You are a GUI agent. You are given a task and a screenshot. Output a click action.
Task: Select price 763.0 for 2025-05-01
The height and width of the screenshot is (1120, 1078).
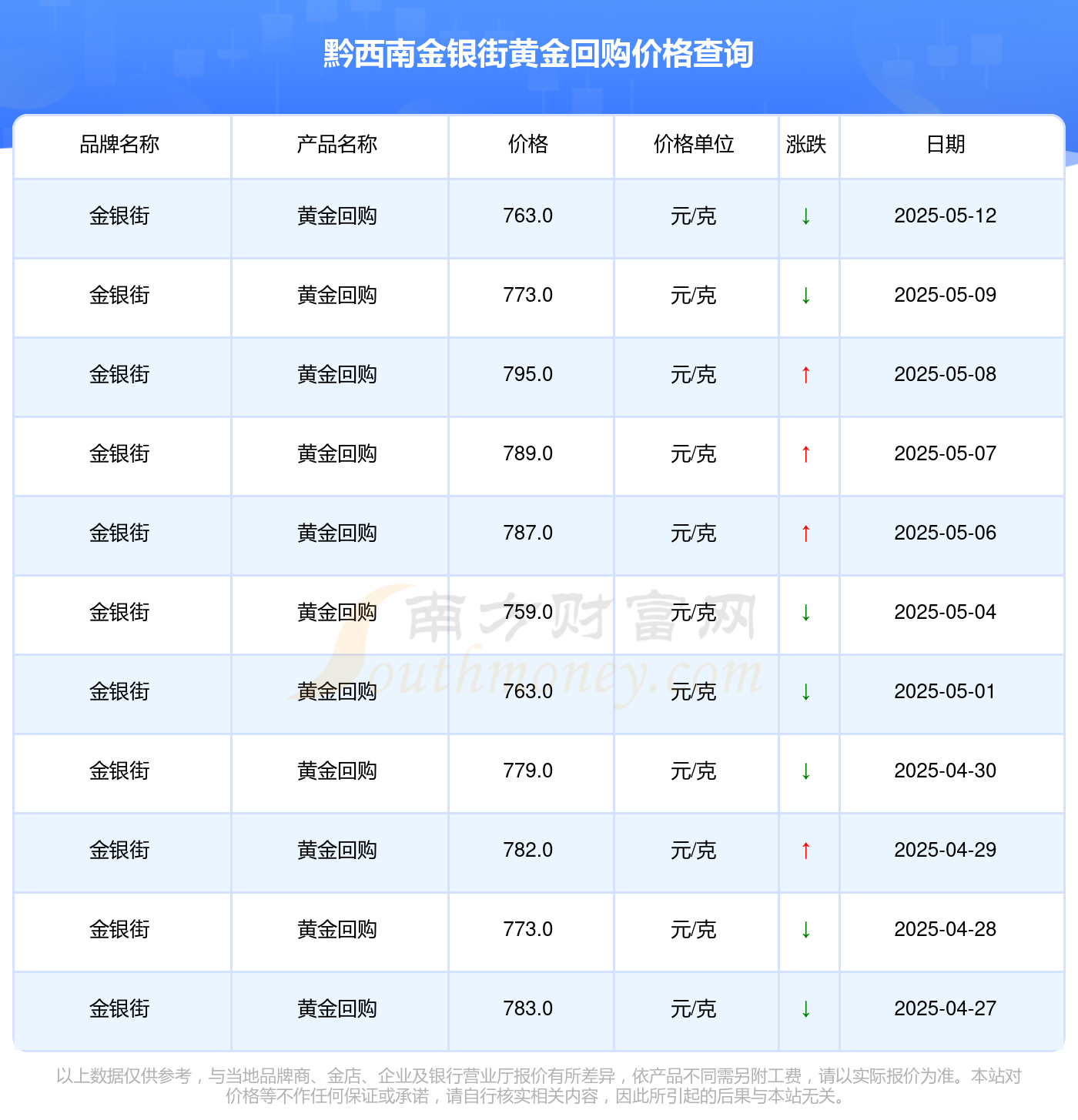[x=528, y=692]
